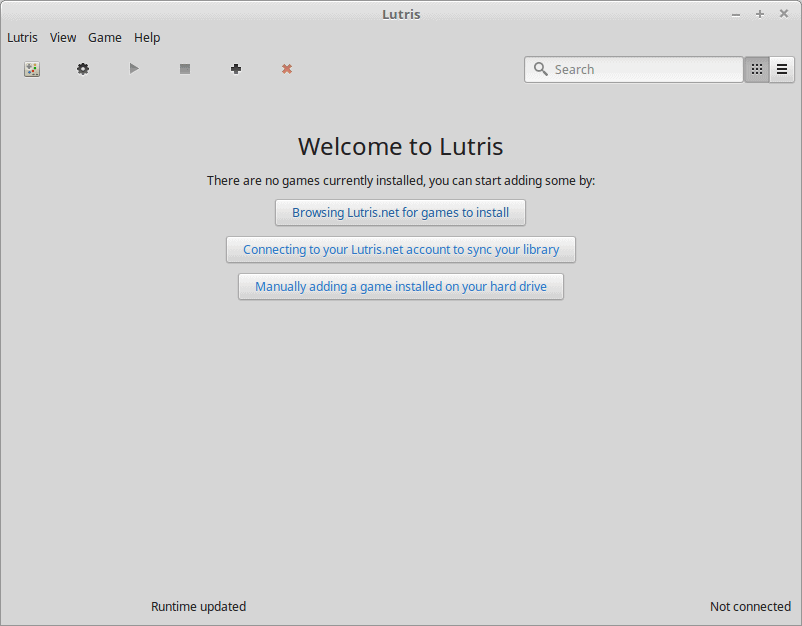Viewport: 802px width, 626px height.
Task: Maximize the Lutris window
Action: click(x=760, y=14)
